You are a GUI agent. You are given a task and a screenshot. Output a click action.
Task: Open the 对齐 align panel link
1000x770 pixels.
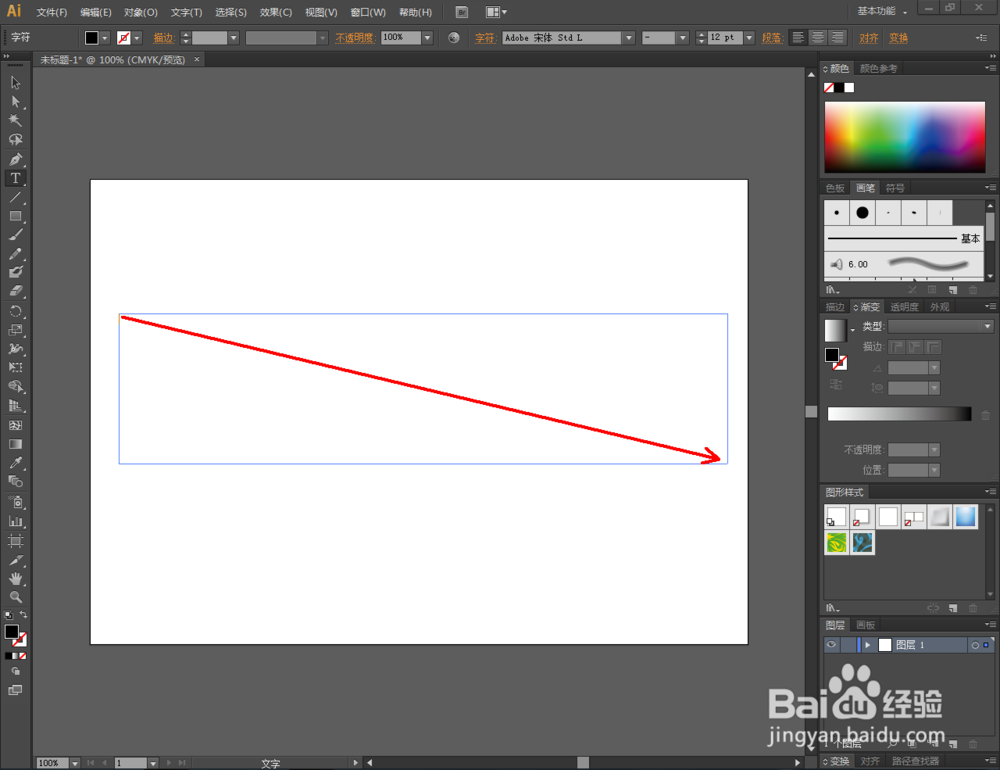pos(869,38)
